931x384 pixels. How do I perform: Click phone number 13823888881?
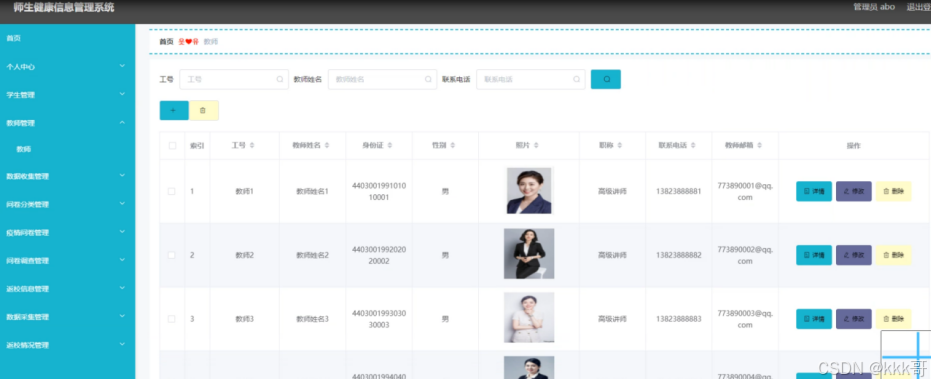[x=679, y=192]
